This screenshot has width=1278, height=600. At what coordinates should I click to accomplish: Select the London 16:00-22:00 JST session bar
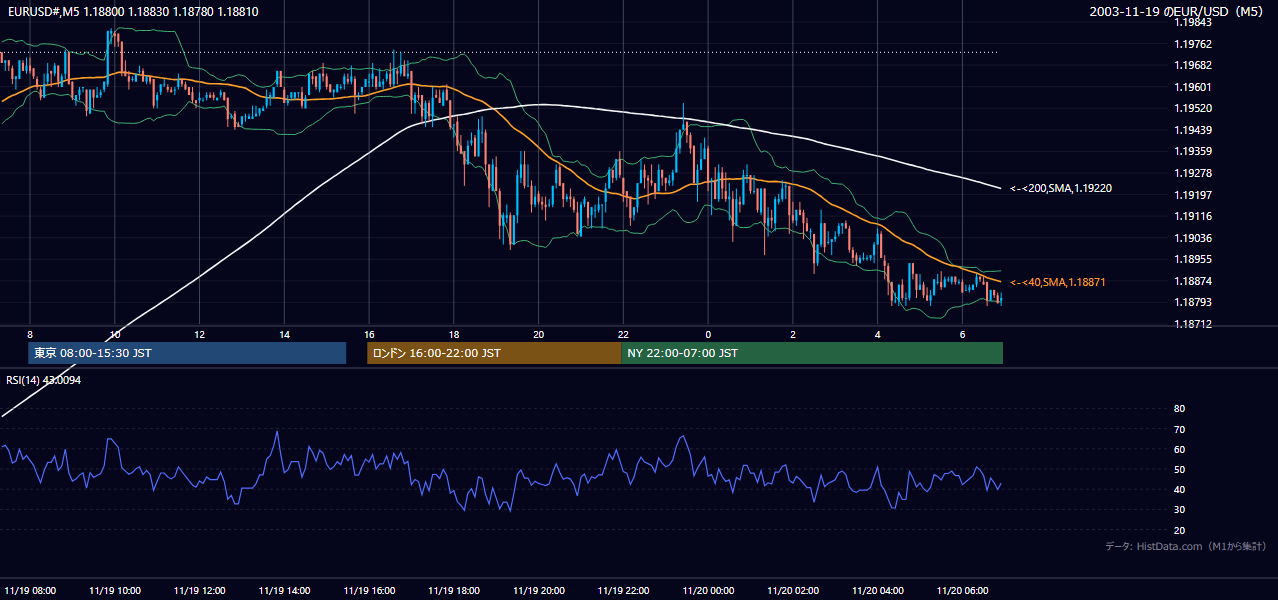[494, 353]
